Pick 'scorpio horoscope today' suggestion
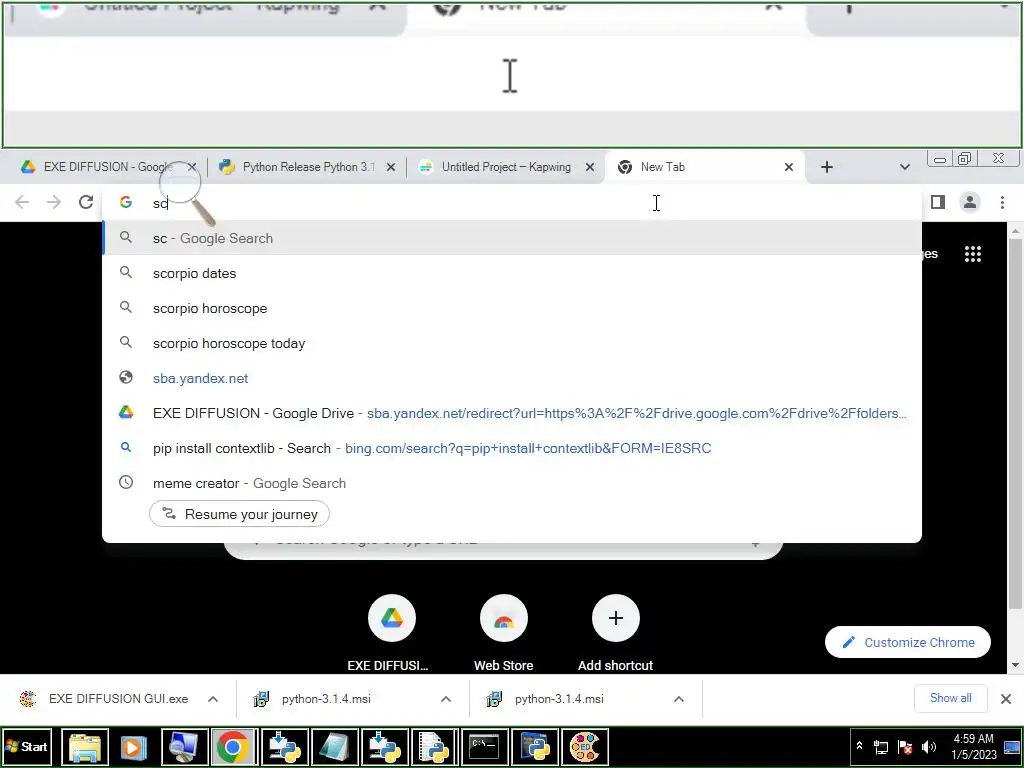The height and width of the screenshot is (768, 1024). pyautogui.click(x=512, y=344)
